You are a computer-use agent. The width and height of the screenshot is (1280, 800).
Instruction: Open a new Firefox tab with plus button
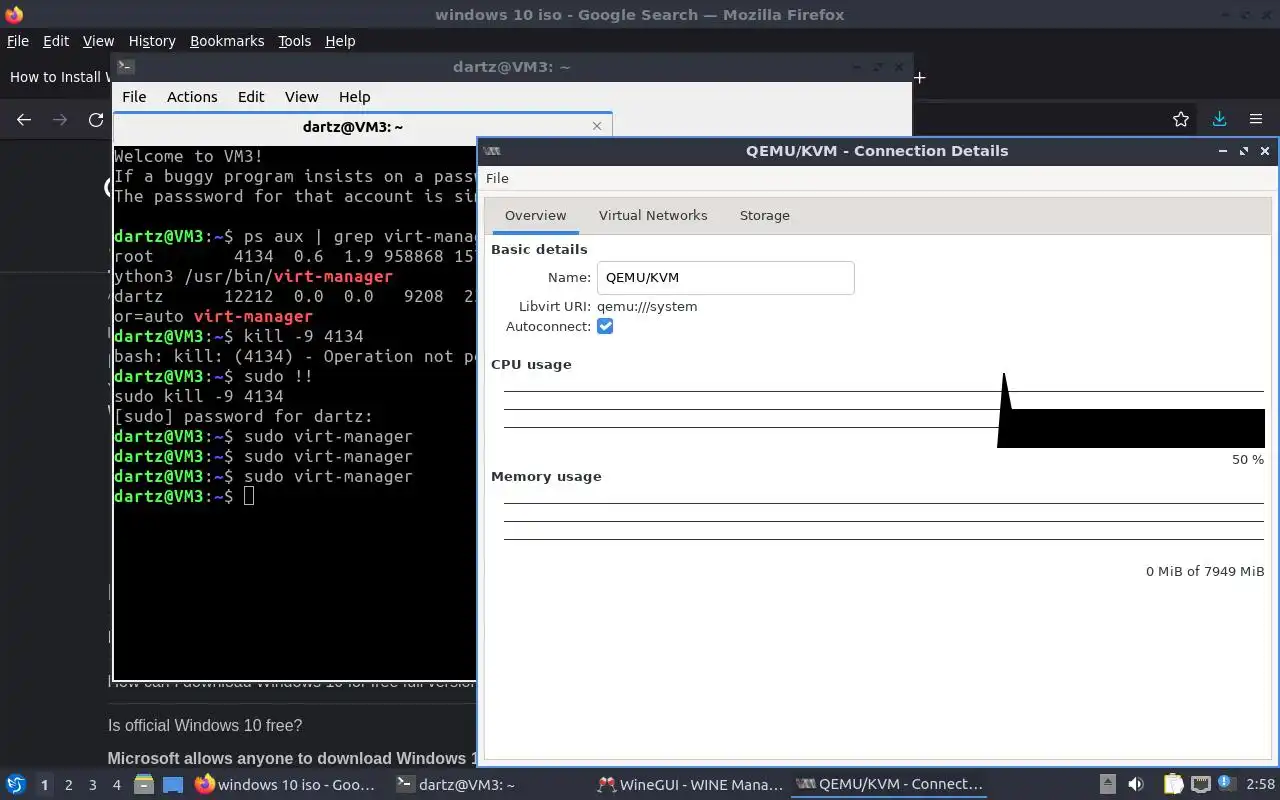pos(920,77)
